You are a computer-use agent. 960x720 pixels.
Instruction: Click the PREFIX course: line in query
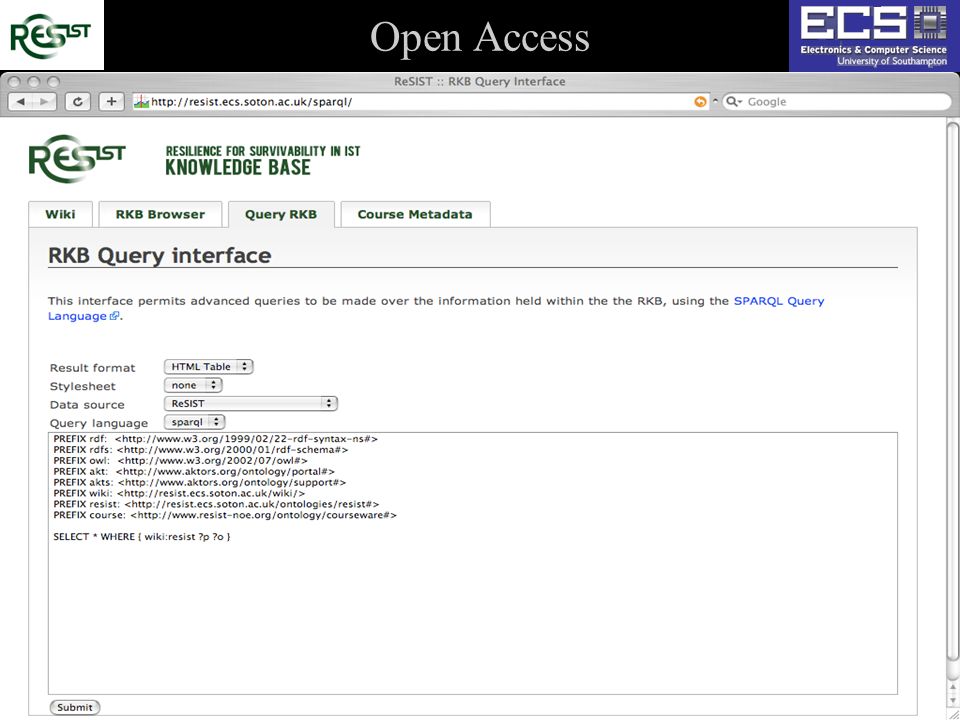click(225, 516)
